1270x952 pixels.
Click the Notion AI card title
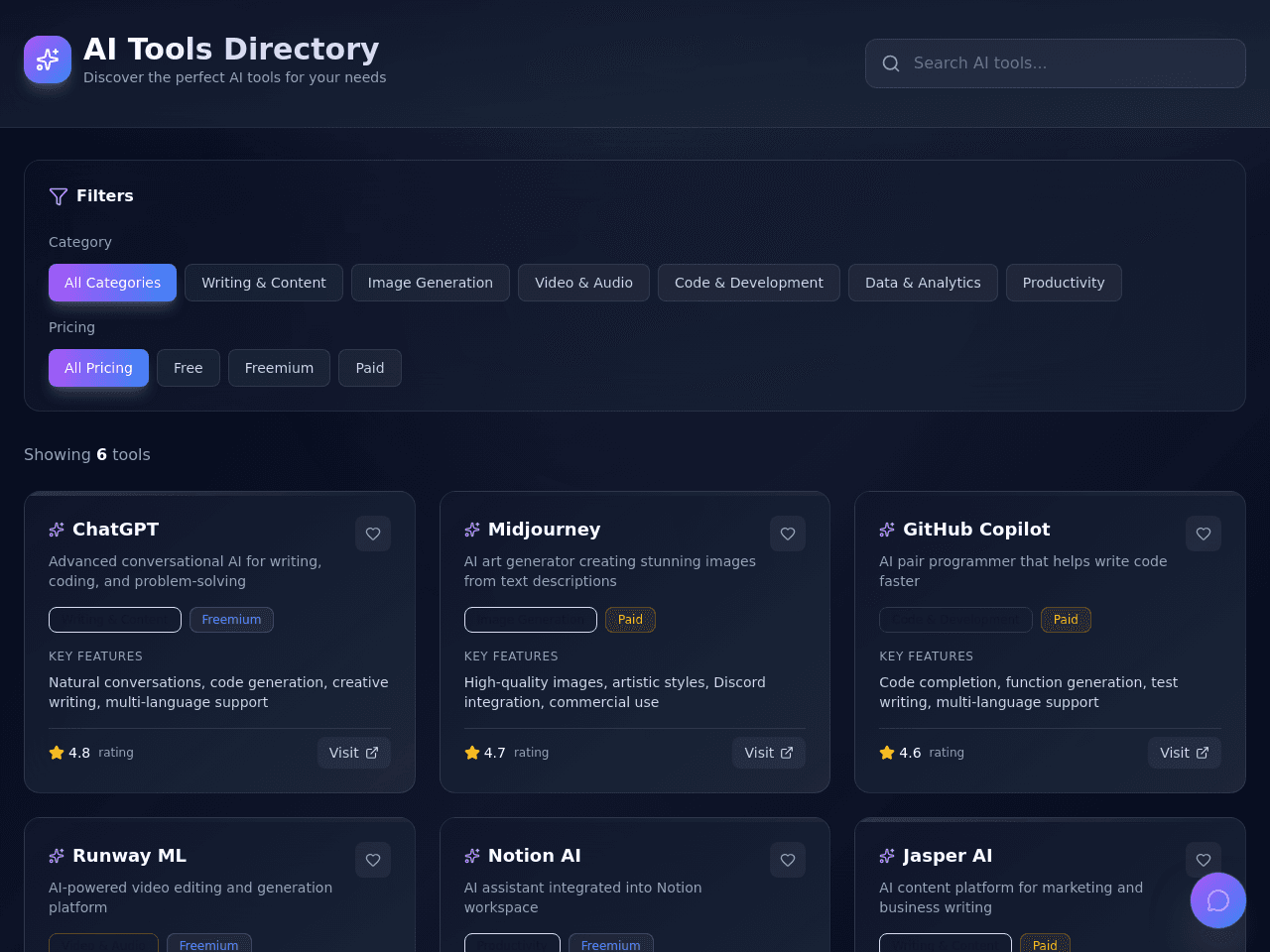[534, 856]
